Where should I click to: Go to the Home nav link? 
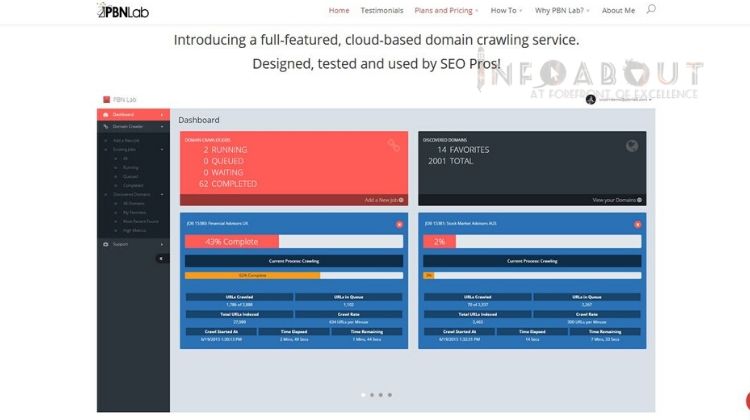point(339,11)
